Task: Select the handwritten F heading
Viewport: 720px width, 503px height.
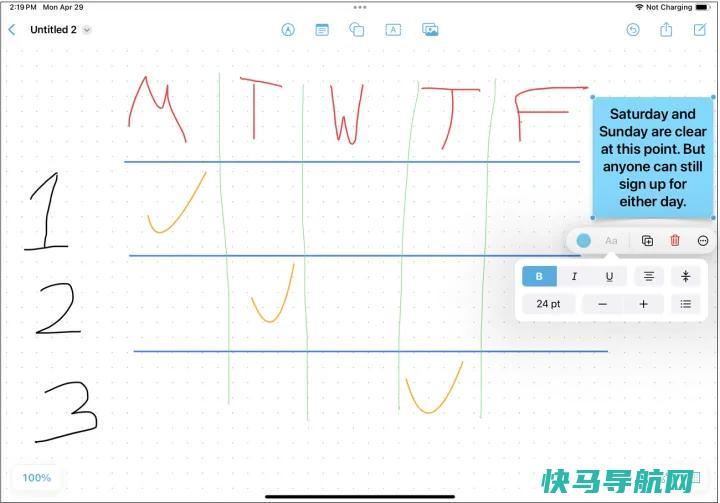Action: pyautogui.click(x=550, y=113)
